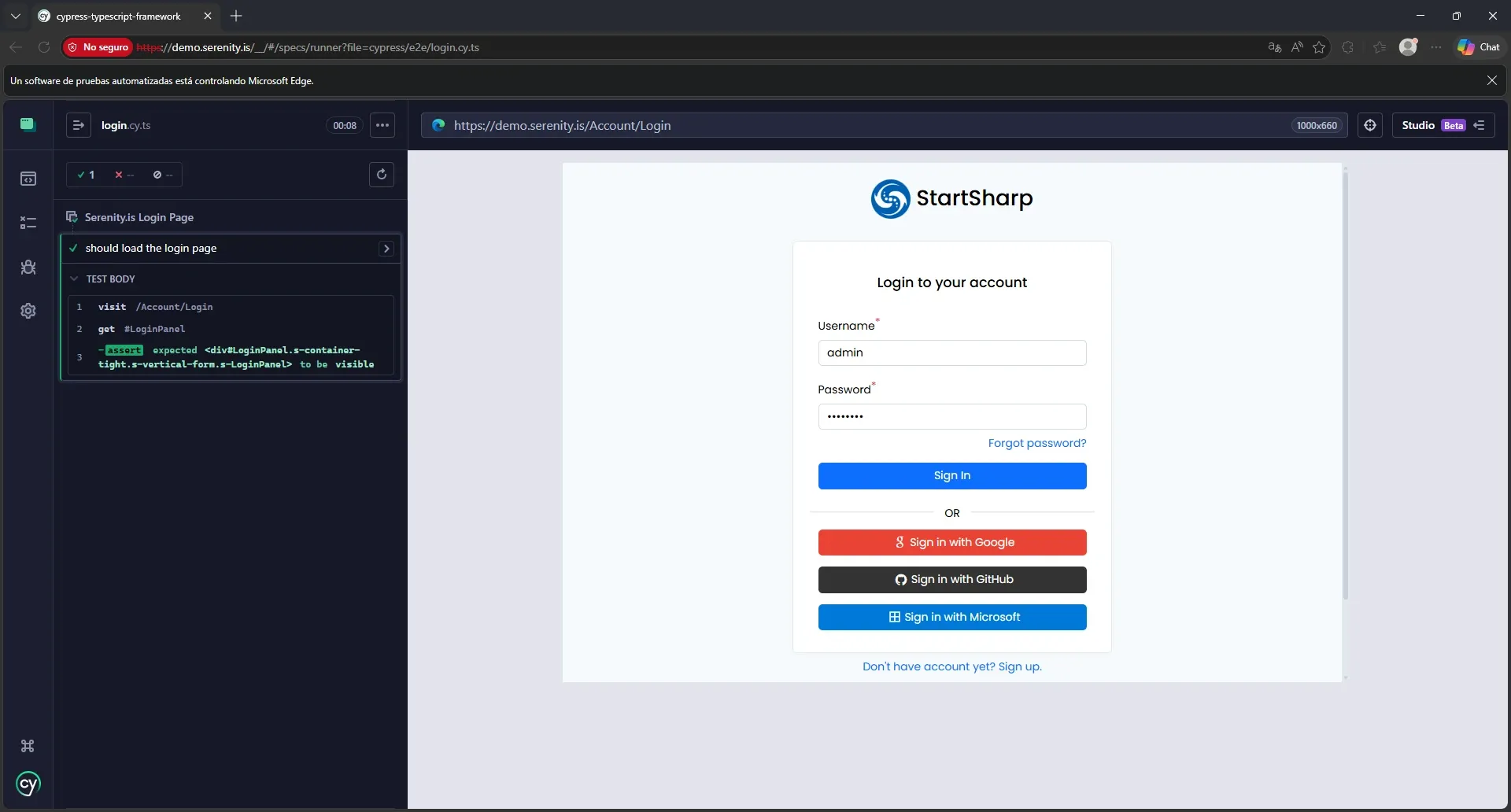Open the Forgot password link
This screenshot has width=1511, height=812.
click(1037, 443)
